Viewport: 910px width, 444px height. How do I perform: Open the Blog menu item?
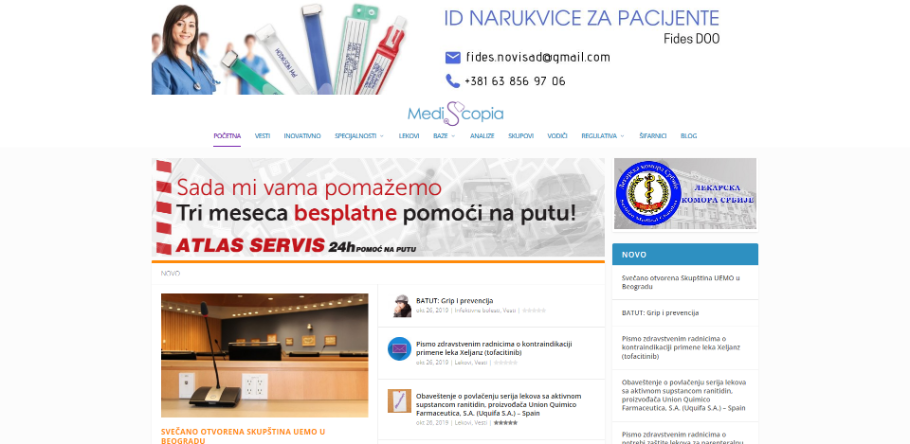688,136
